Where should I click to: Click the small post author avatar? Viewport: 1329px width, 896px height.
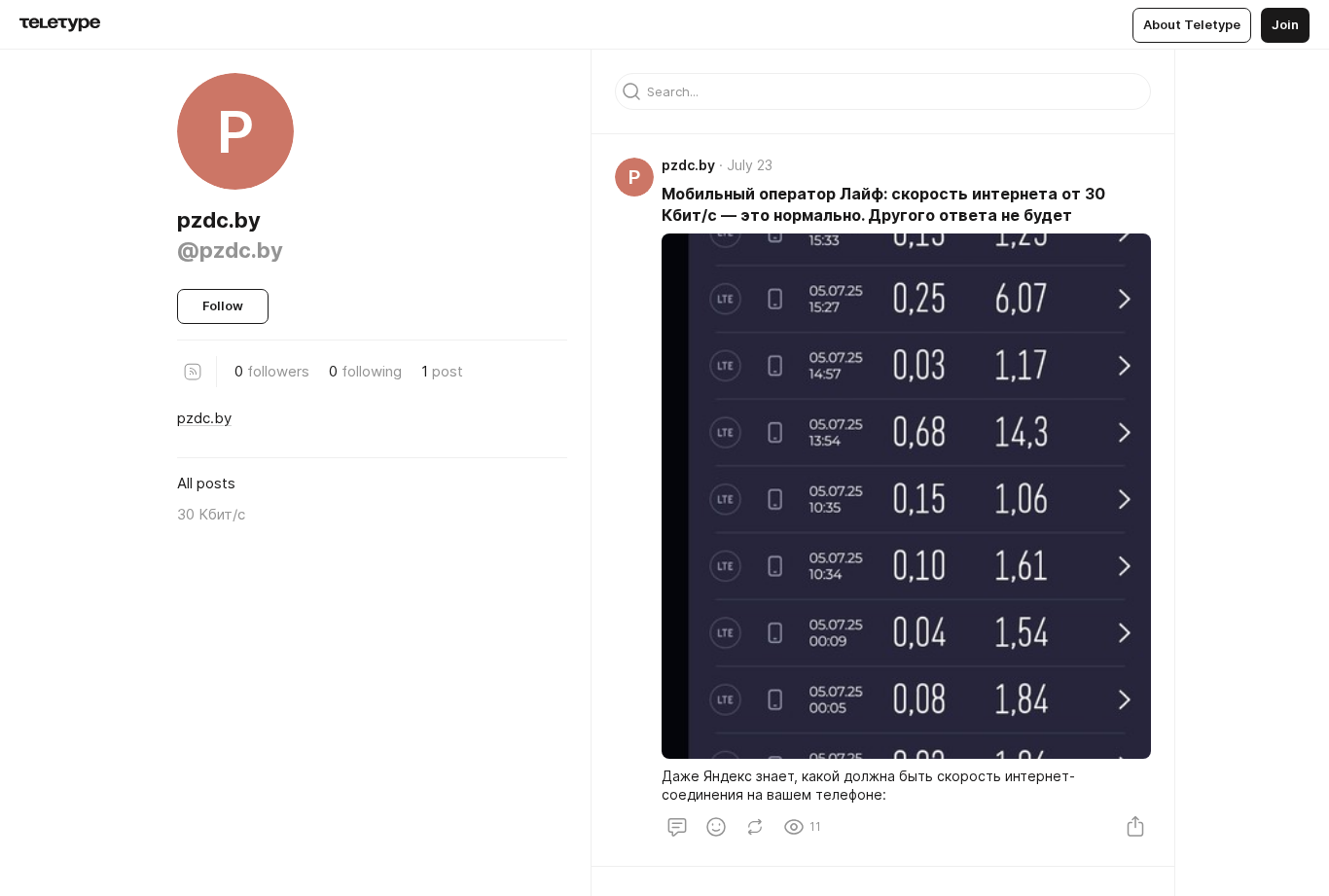pos(634,177)
